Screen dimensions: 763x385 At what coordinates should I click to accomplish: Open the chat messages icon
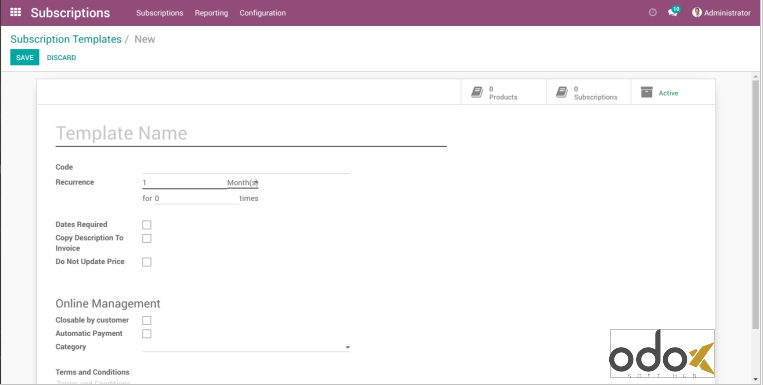673,13
